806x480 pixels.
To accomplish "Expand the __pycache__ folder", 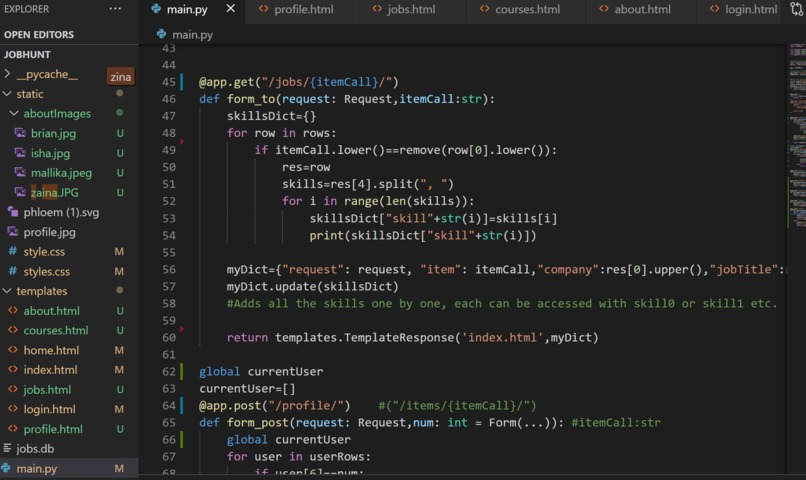I will (47, 75).
